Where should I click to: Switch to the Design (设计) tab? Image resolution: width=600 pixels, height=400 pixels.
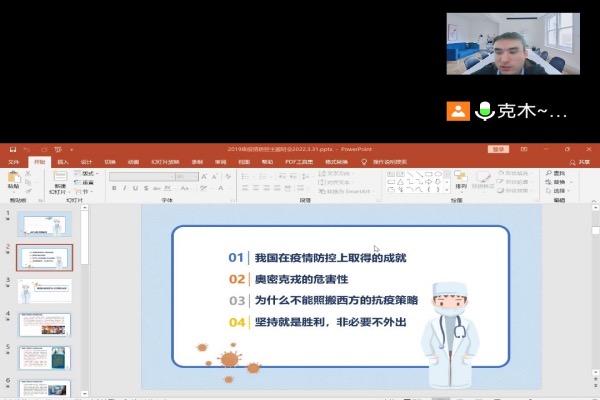pos(86,161)
